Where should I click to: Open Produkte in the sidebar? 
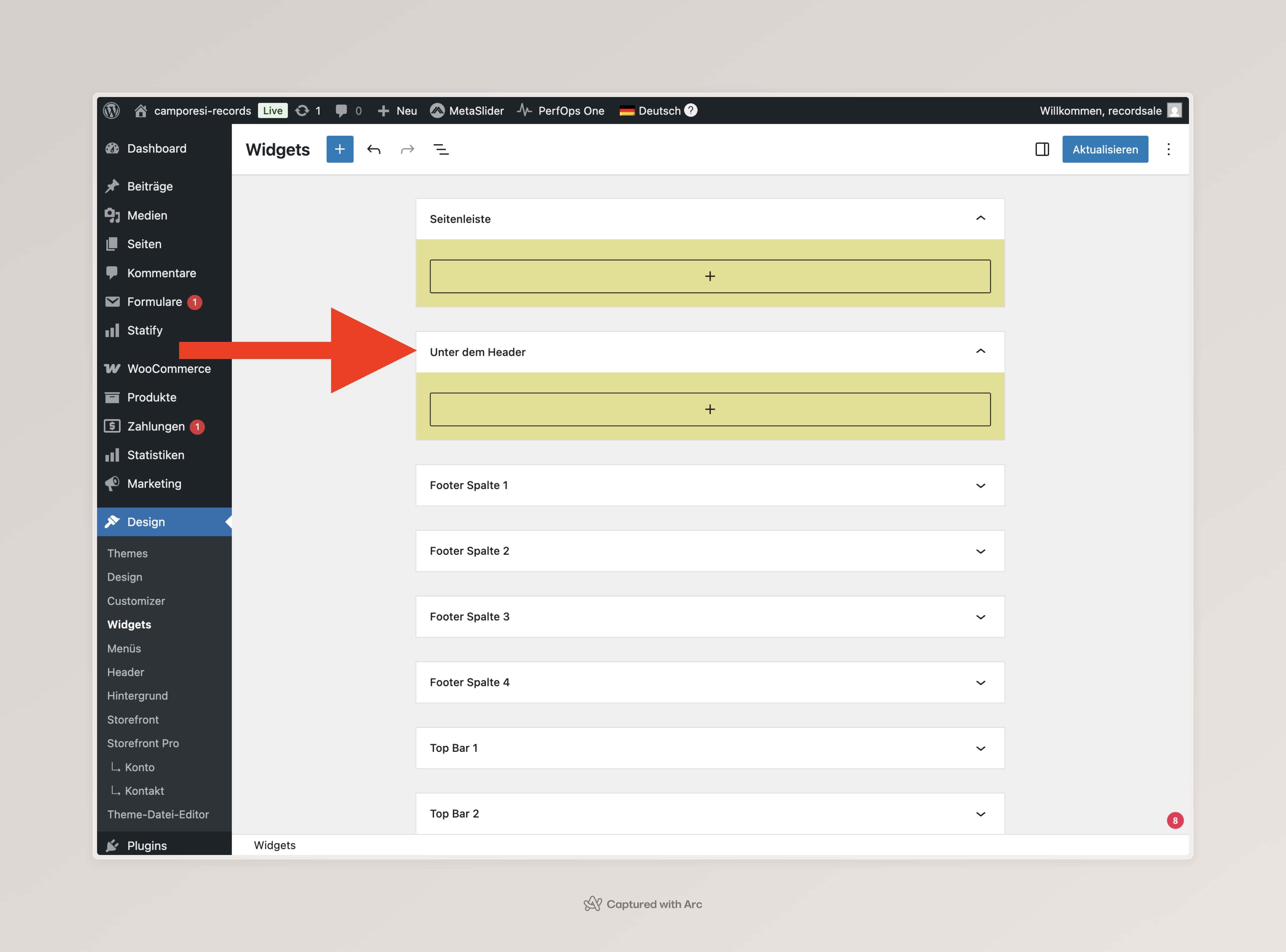[x=164, y=397]
